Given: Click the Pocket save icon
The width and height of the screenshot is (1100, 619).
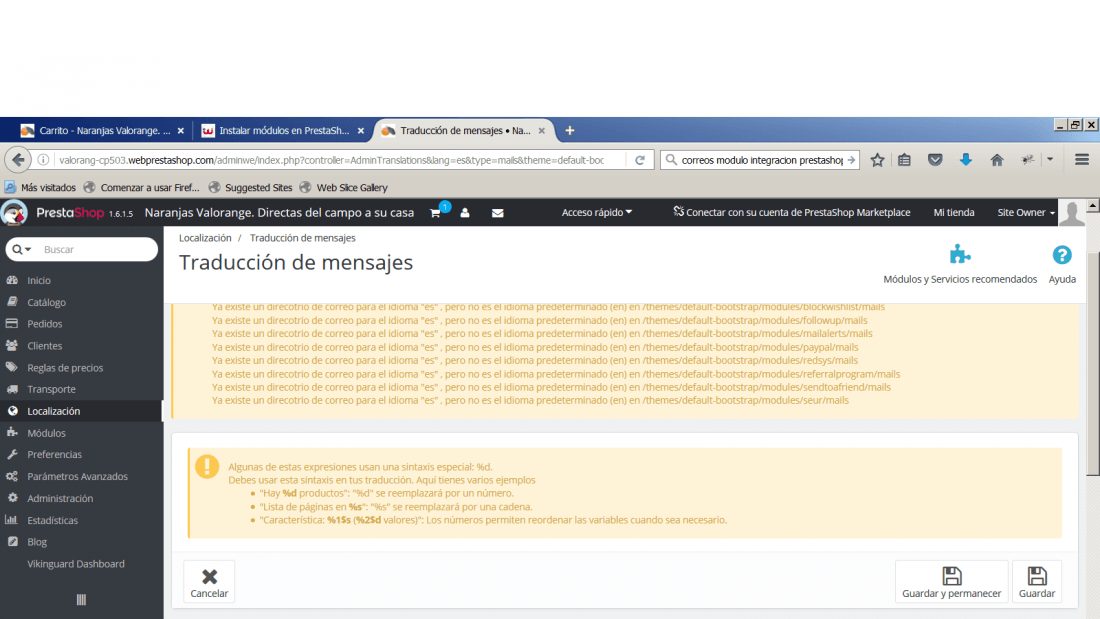Looking at the screenshot, I should (x=934, y=160).
